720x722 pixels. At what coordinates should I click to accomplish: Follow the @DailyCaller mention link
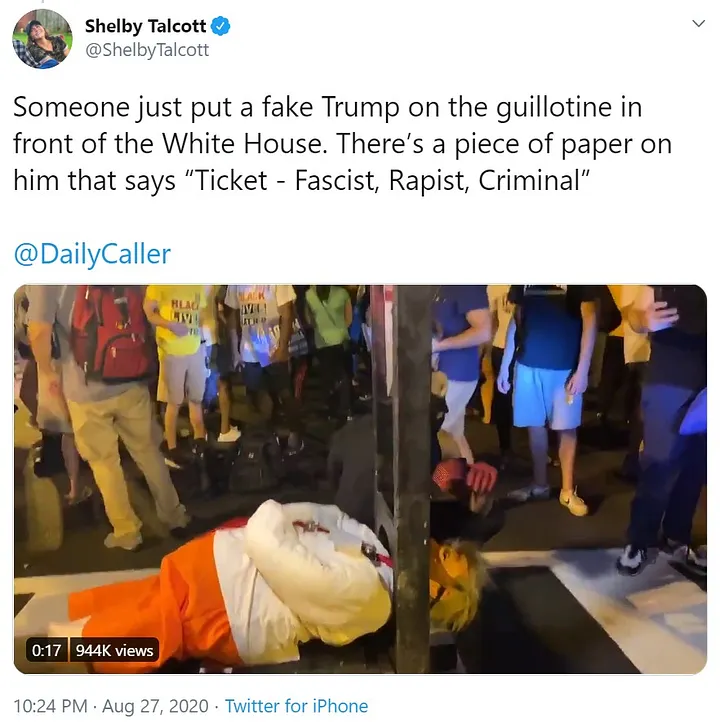(92, 254)
